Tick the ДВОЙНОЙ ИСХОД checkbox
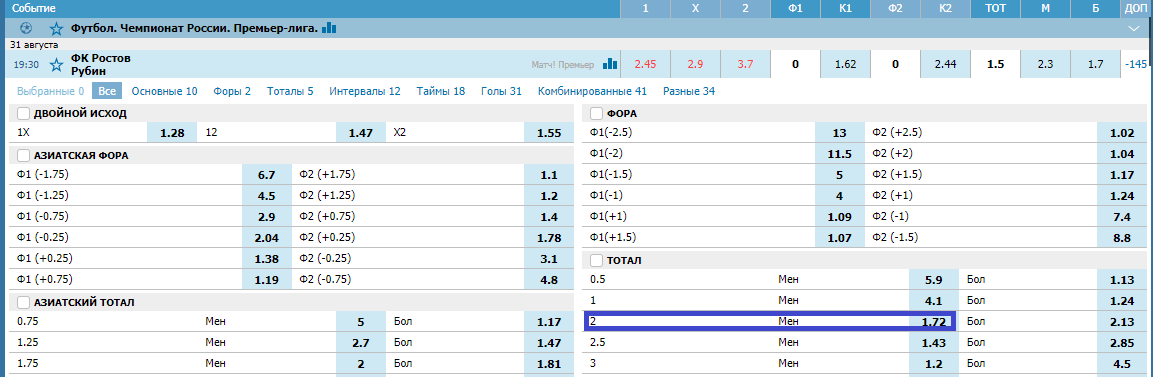The height and width of the screenshot is (377, 1153). 24,113
